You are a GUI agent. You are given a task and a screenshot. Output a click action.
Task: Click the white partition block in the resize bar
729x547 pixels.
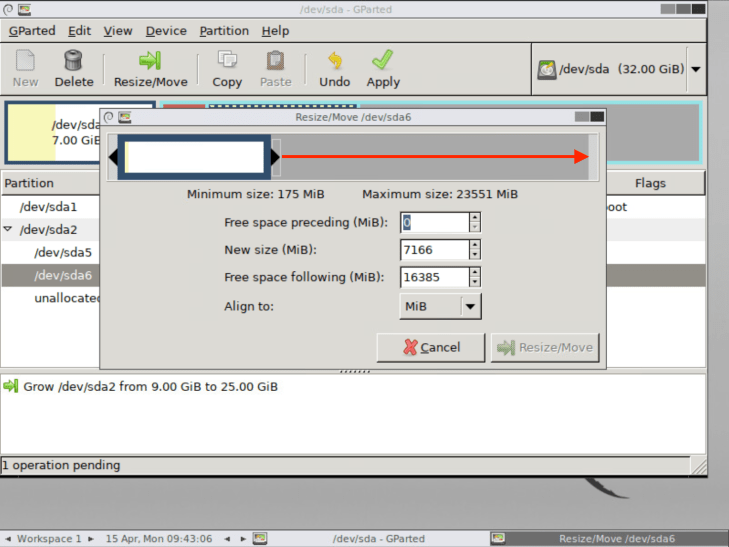pyautogui.click(x=194, y=157)
